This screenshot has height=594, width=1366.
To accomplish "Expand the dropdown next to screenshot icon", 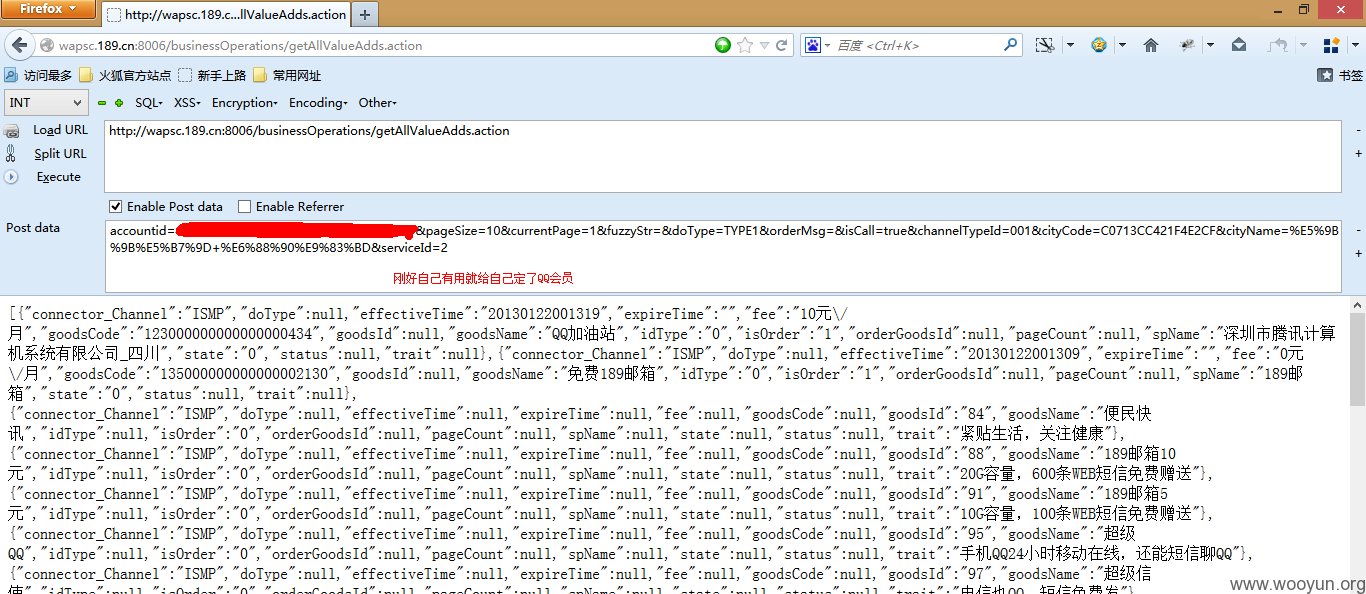I will (1070, 46).
